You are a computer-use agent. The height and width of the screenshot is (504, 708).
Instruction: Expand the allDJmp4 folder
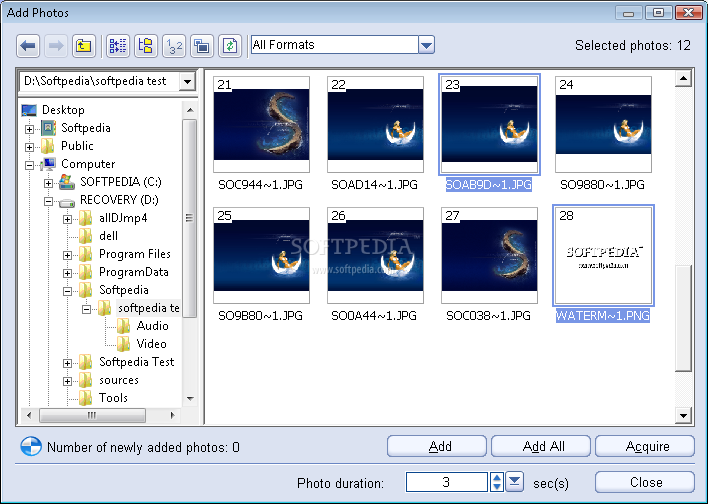67,219
